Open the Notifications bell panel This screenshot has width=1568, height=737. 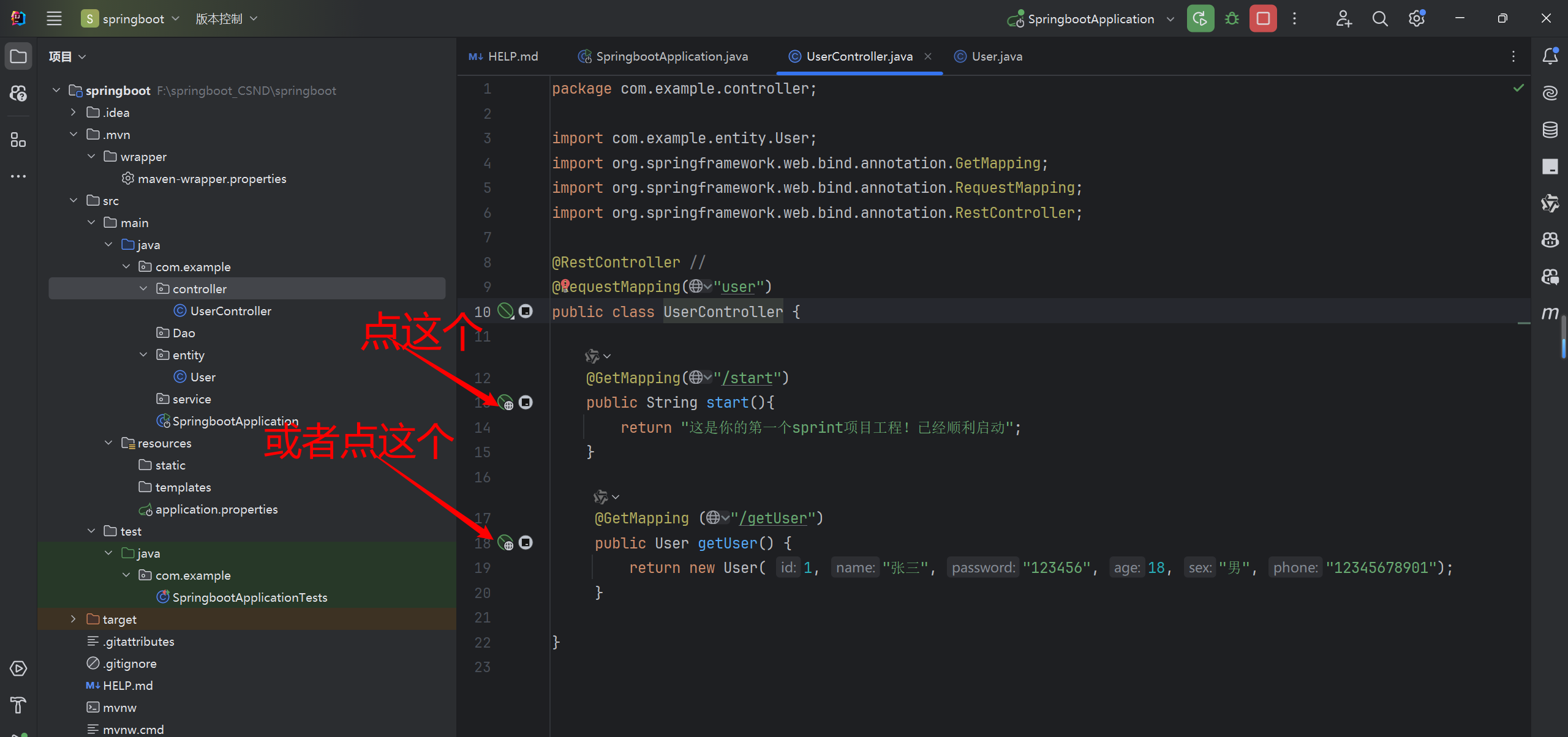(x=1550, y=56)
